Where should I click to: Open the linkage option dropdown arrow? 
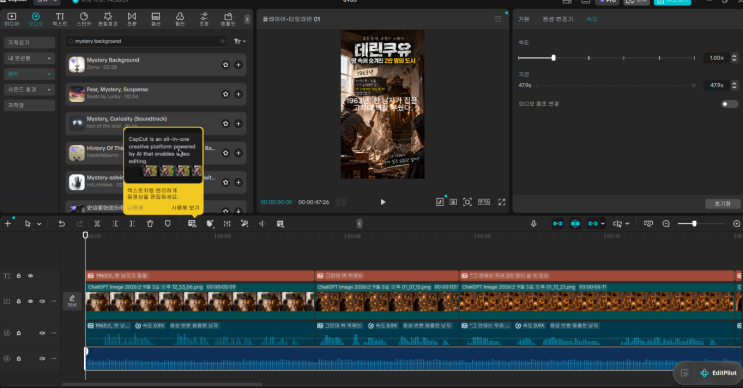point(603,224)
